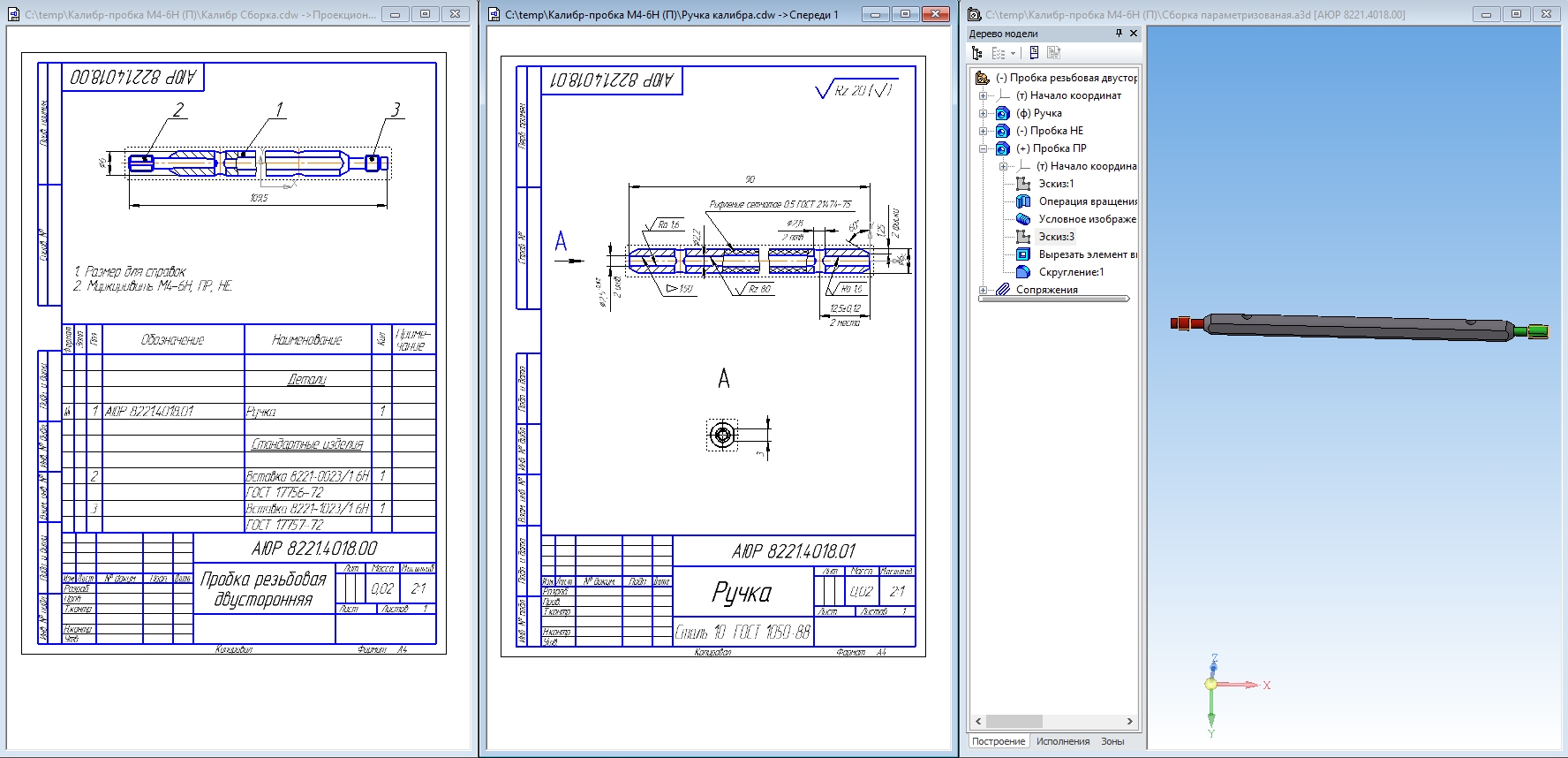Click the part icon of (+) Пробка ПР
This screenshot has height=758, width=1568.
pyautogui.click(x=1003, y=148)
